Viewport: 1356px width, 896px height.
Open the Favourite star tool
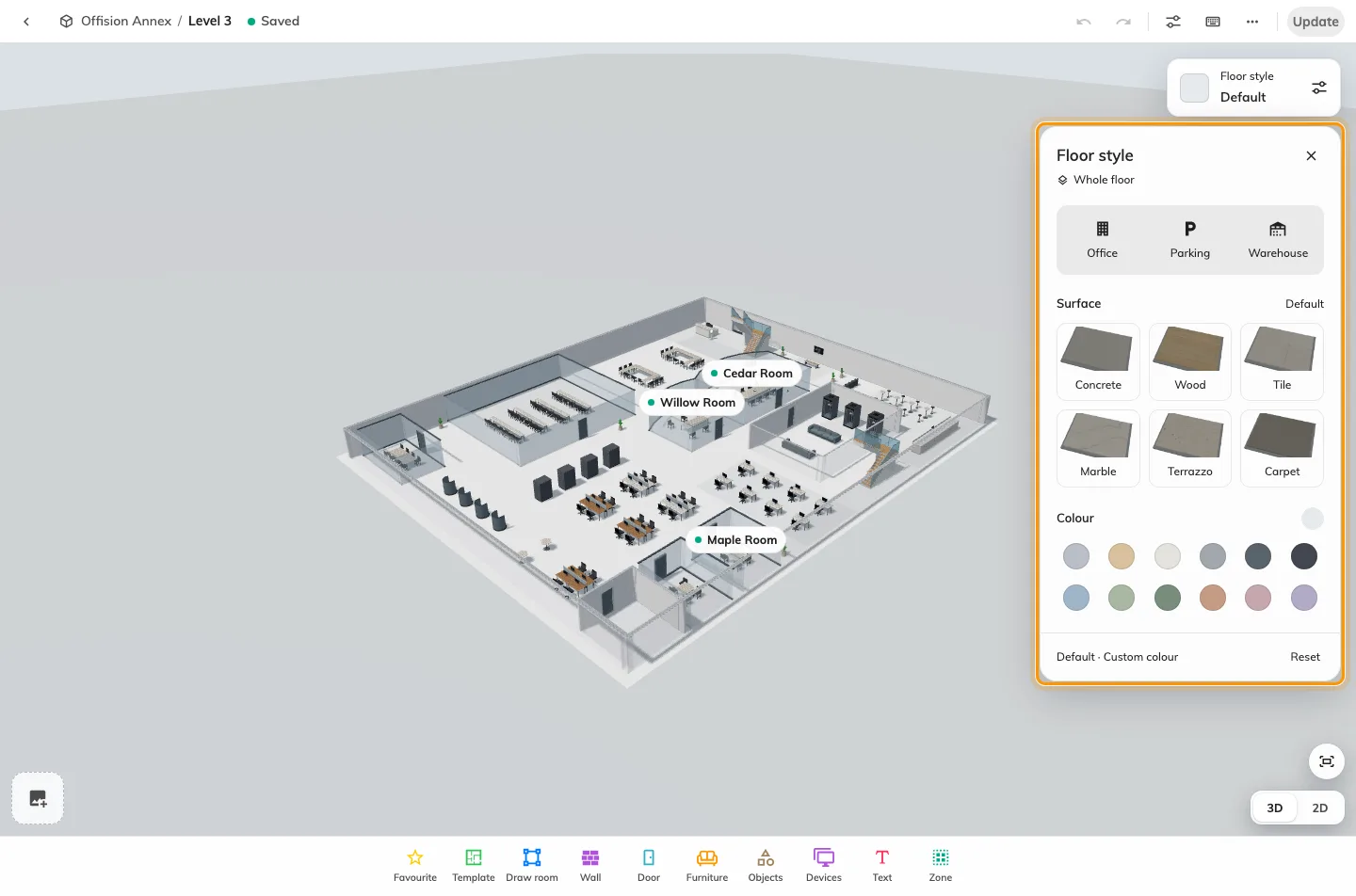pos(415,865)
